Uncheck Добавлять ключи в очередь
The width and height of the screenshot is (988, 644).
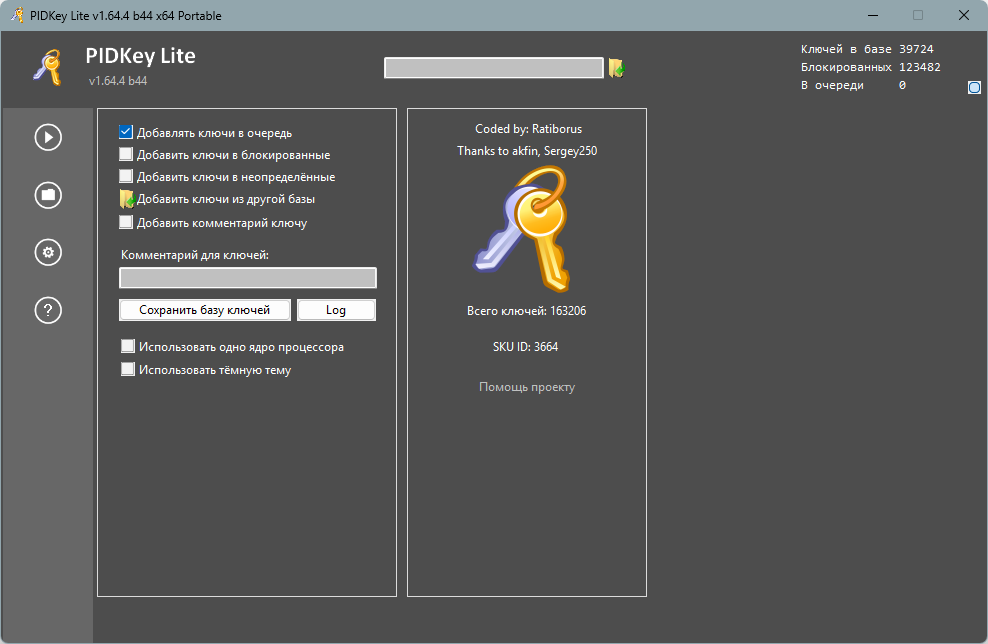(x=126, y=132)
